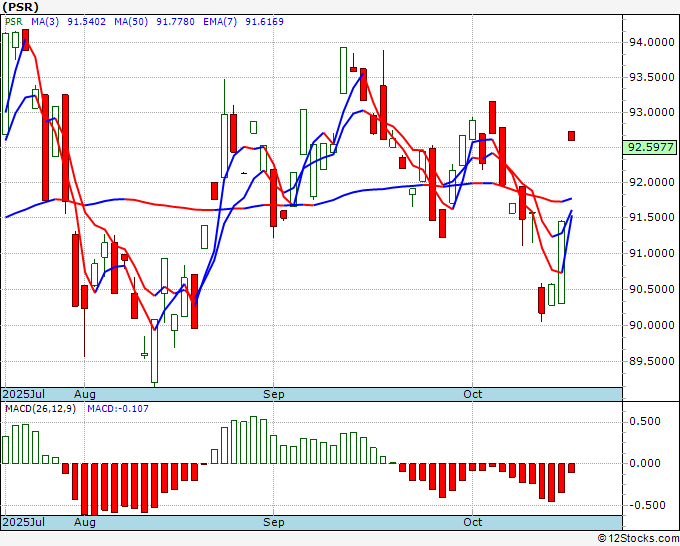Click the 2025Jul label on MACD axis
Screen dimensions: 680x546
pos(24,522)
